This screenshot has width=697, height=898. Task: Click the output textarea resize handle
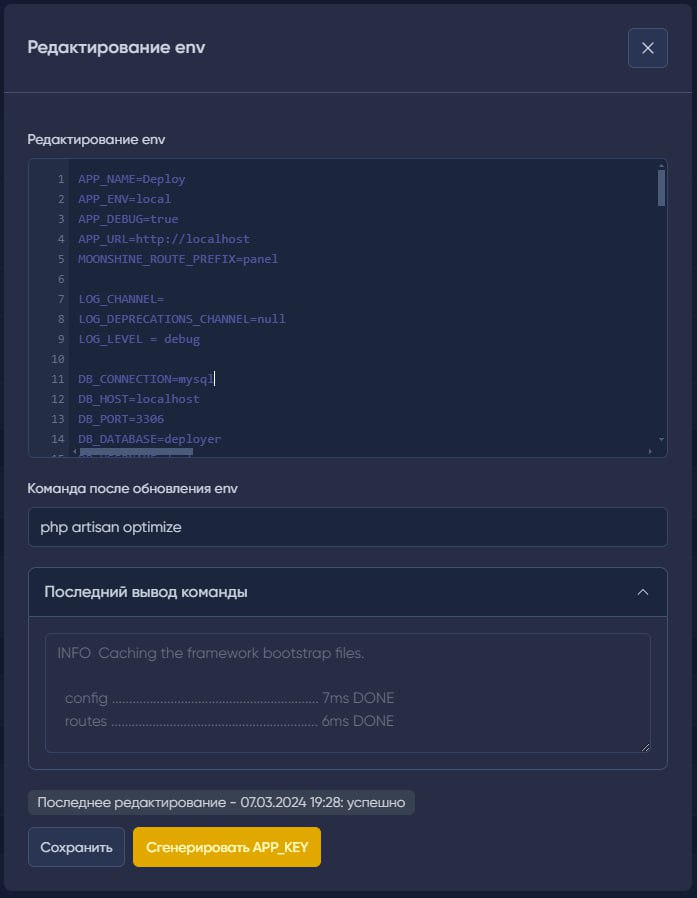(x=645, y=746)
